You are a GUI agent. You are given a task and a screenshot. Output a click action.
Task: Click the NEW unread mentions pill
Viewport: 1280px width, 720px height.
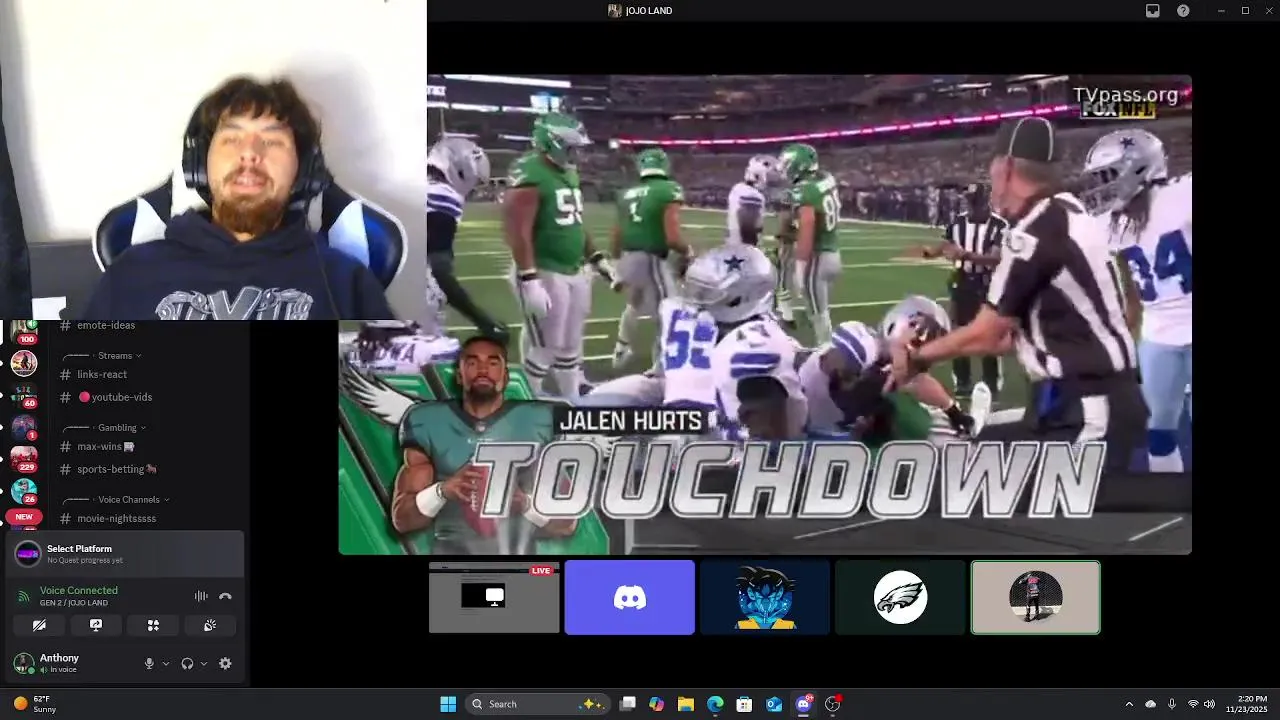pyautogui.click(x=24, y=517)
